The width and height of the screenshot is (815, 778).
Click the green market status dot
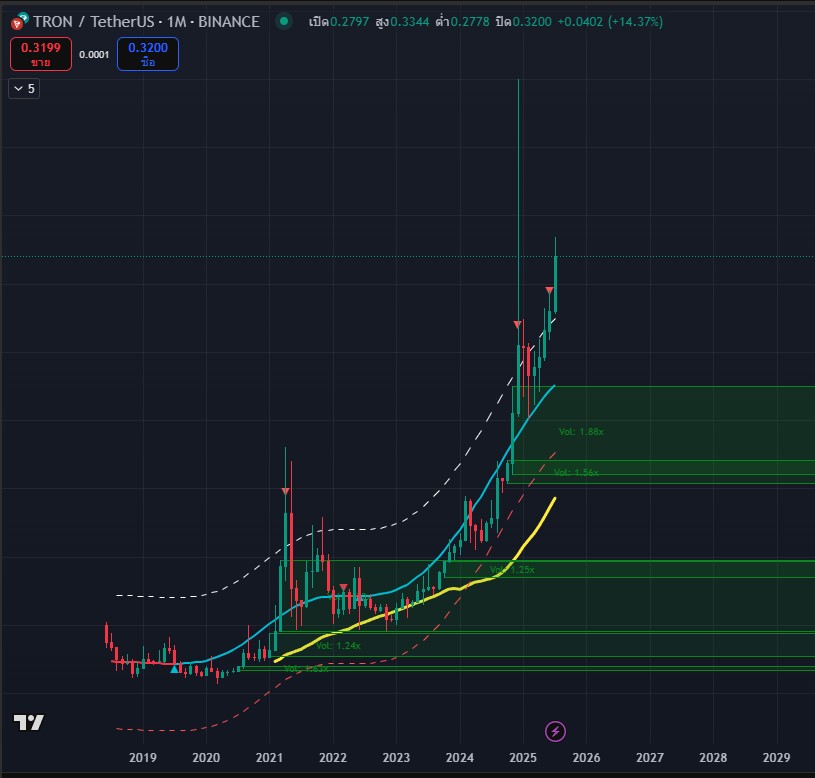[284, 21]
